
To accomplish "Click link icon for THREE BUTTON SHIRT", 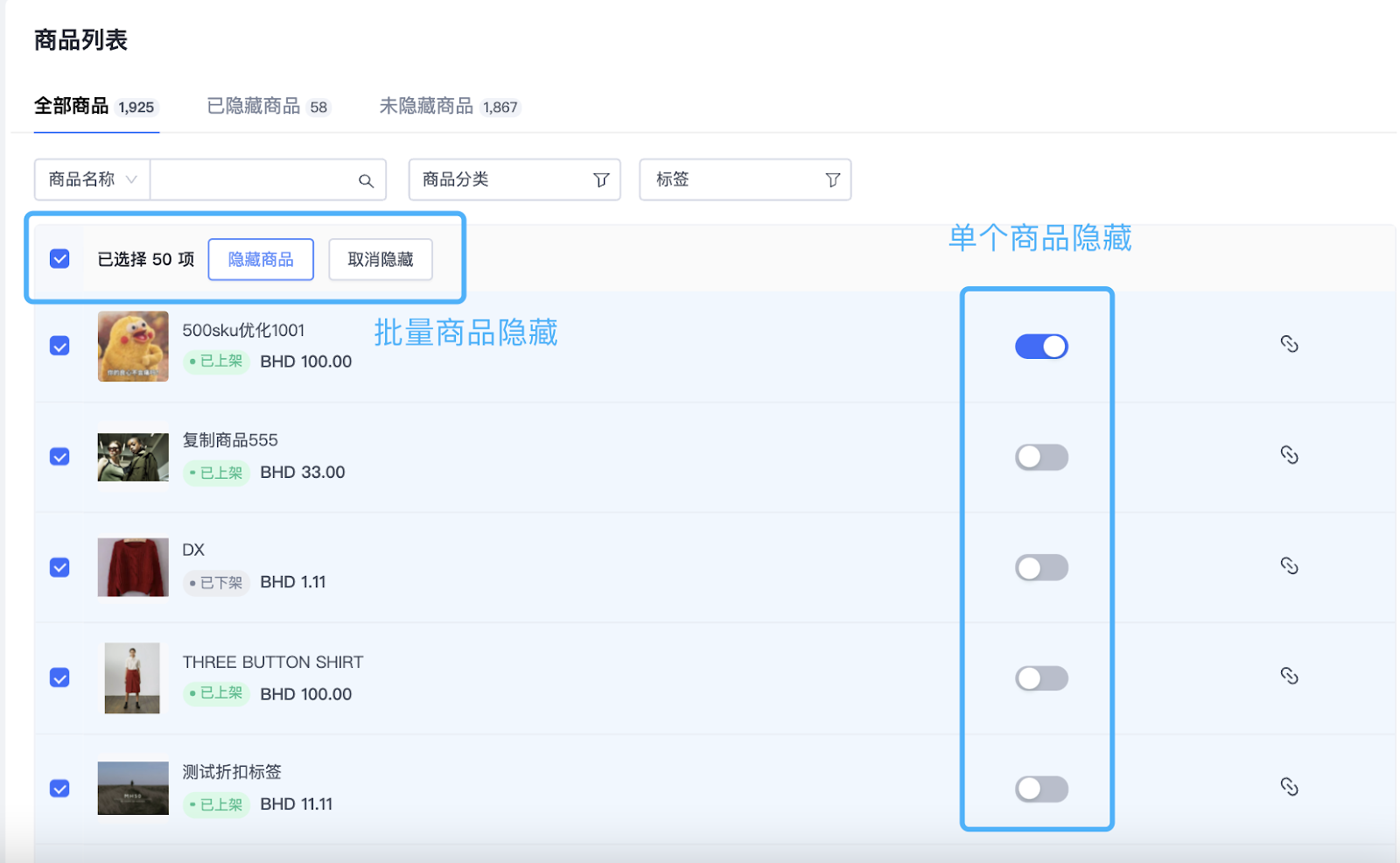I will [x=1289, y=676].
